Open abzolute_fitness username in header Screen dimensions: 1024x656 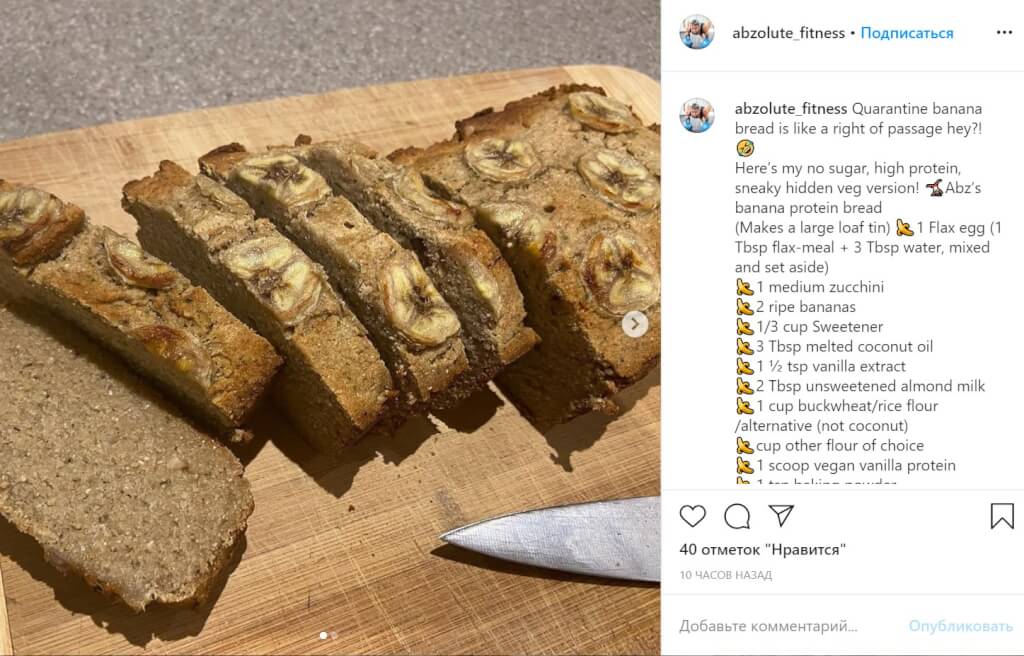click(788, 33)
